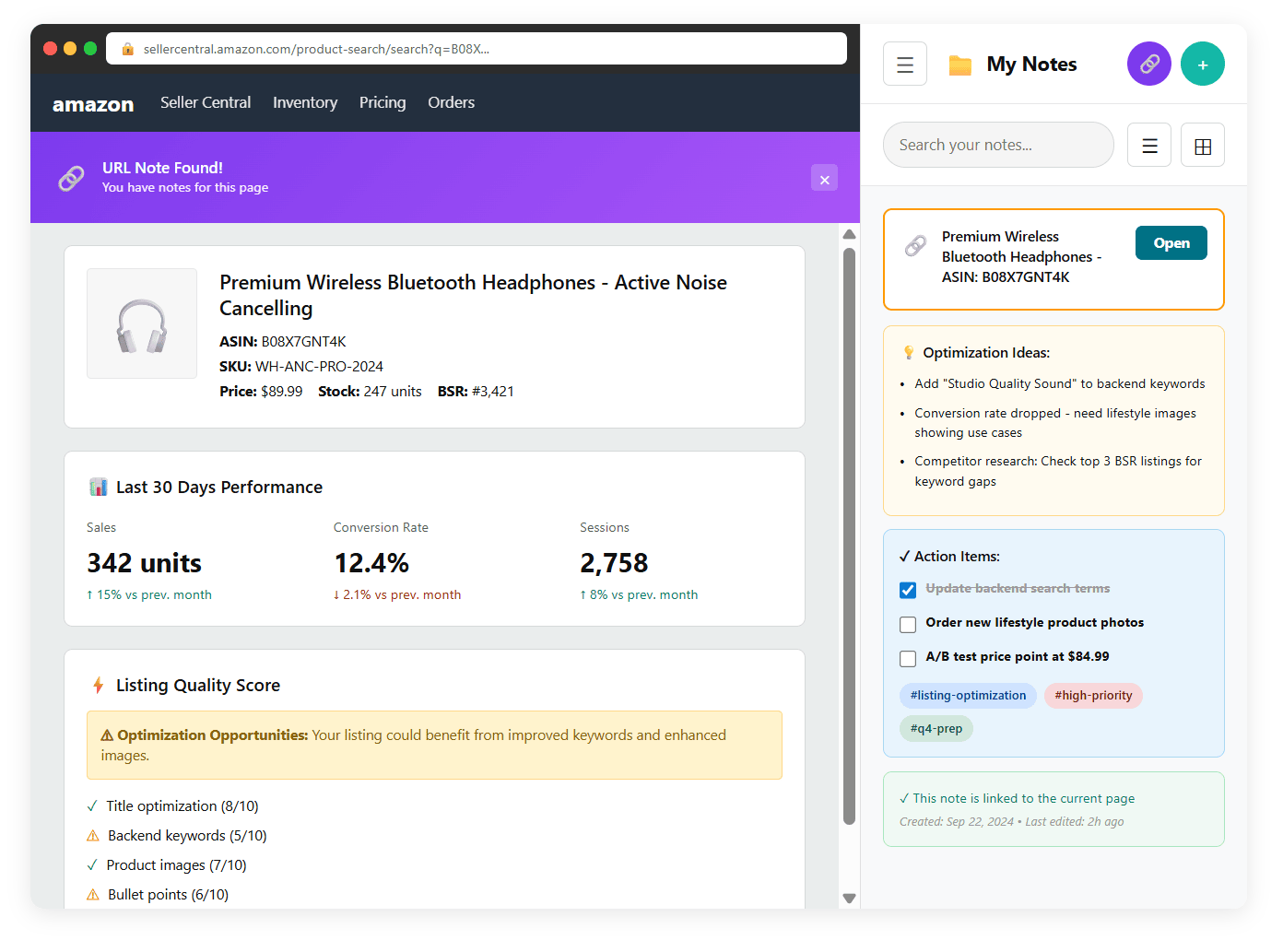Uncheck Update backend search terms
Screen dimensions: 1283x952
point(908,590)
